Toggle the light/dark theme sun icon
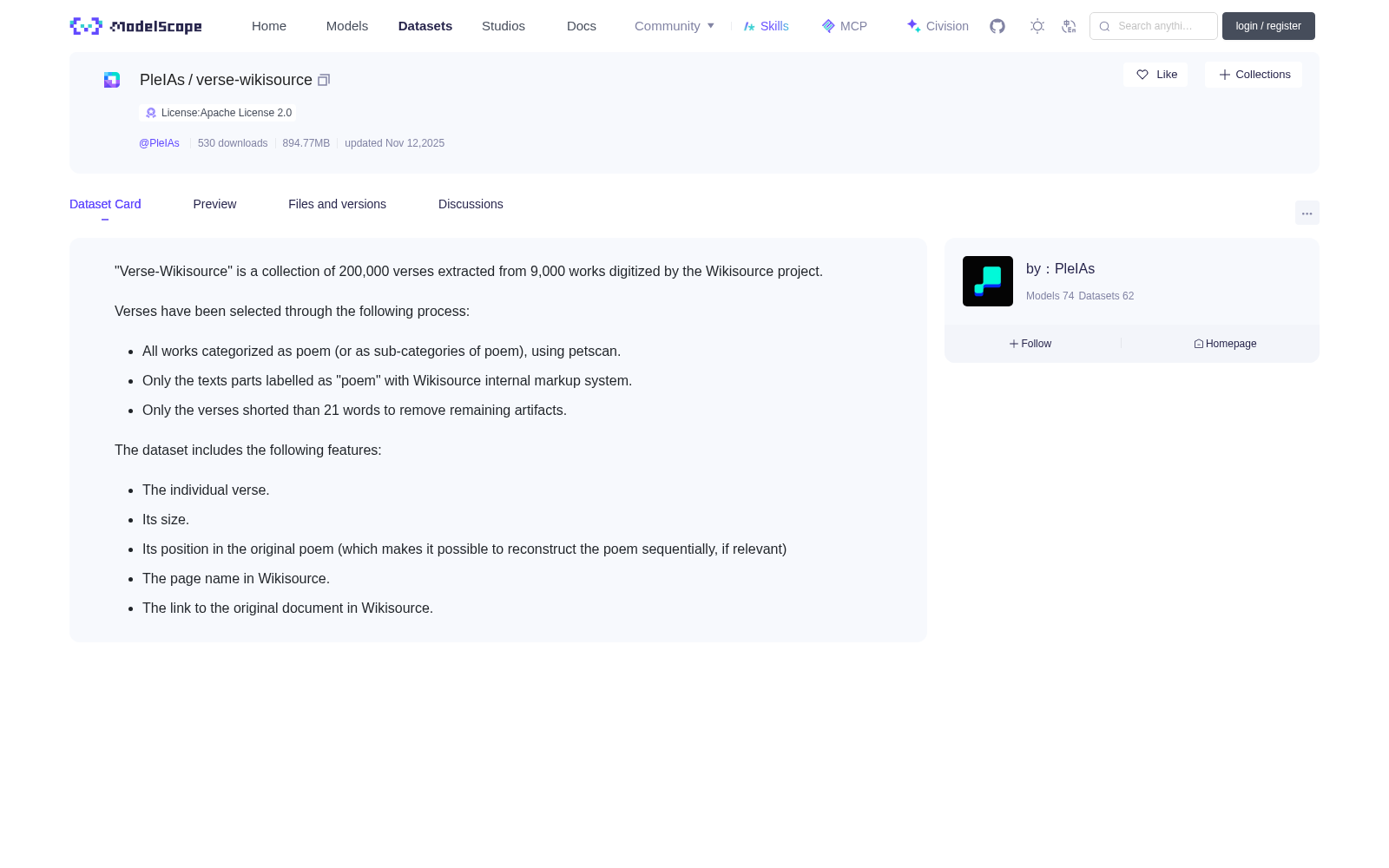This screenshot has width=1389, height=868. coord(1037,26)
